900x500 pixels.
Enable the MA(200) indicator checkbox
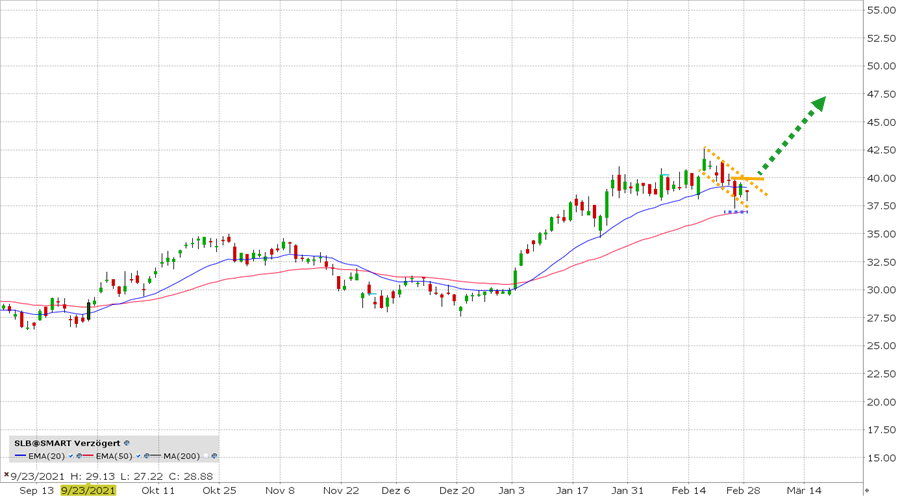click(x=206, y=456)
